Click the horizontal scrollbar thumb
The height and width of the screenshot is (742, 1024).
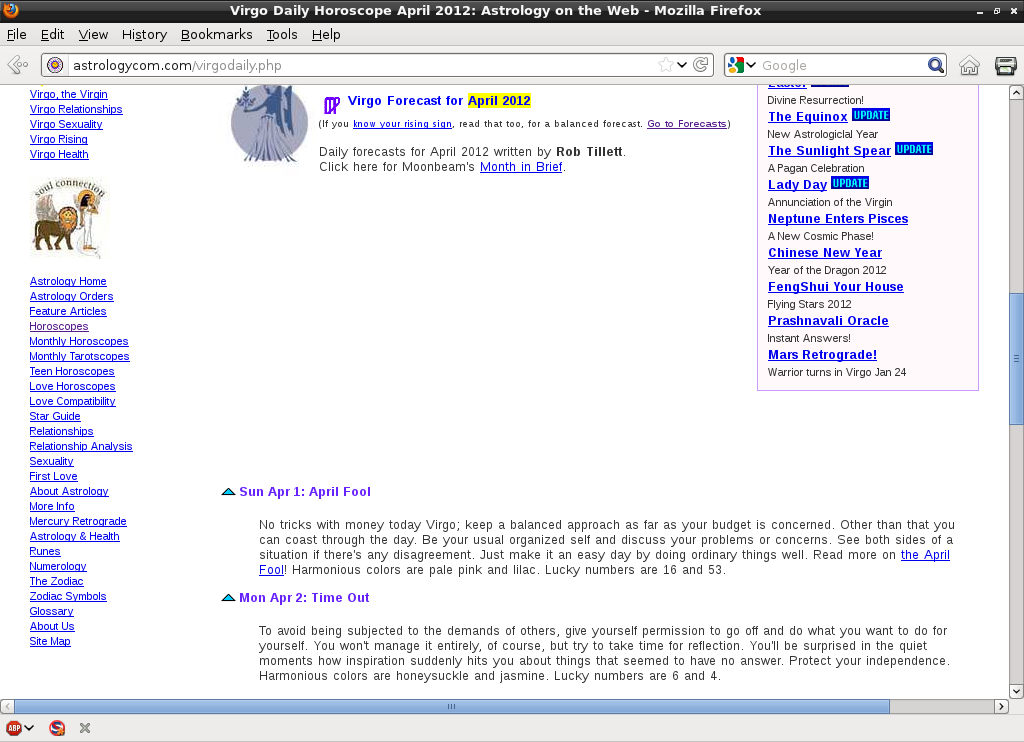coord(451,706)
